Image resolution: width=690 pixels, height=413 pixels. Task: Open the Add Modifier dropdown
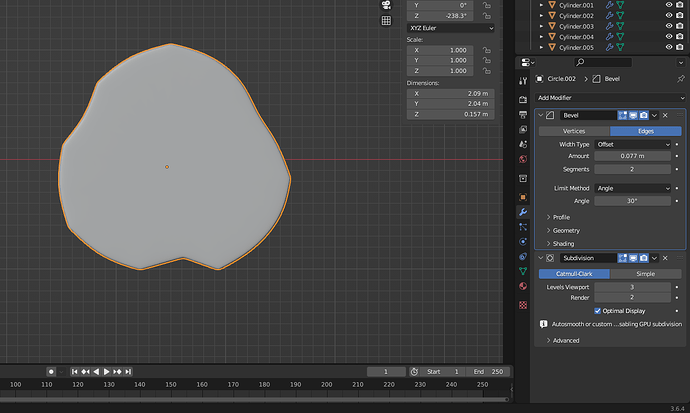pos(610,98)
